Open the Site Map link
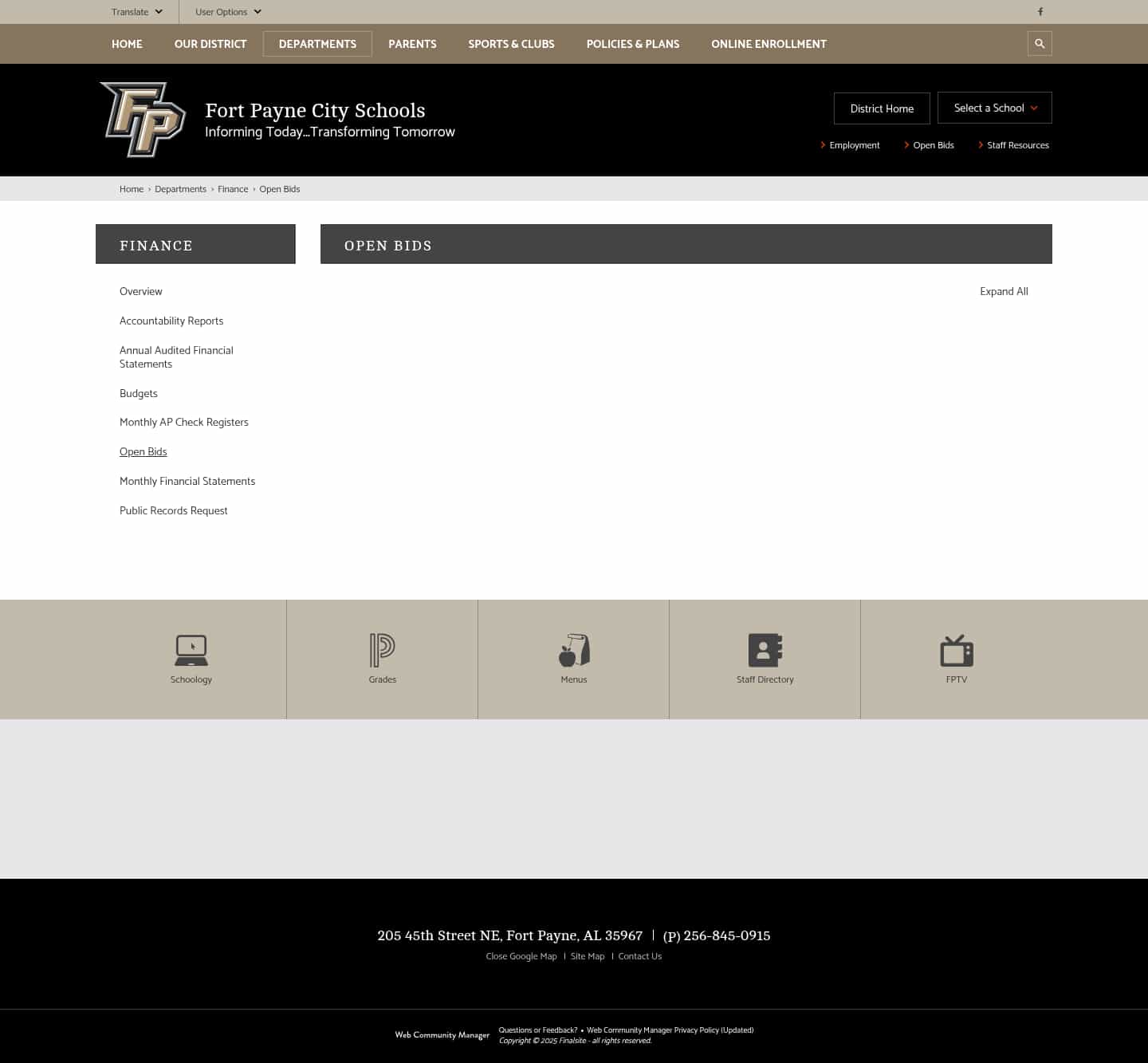The height and width of the screenshot is (1063, 1148). click(x=588, y=956)
